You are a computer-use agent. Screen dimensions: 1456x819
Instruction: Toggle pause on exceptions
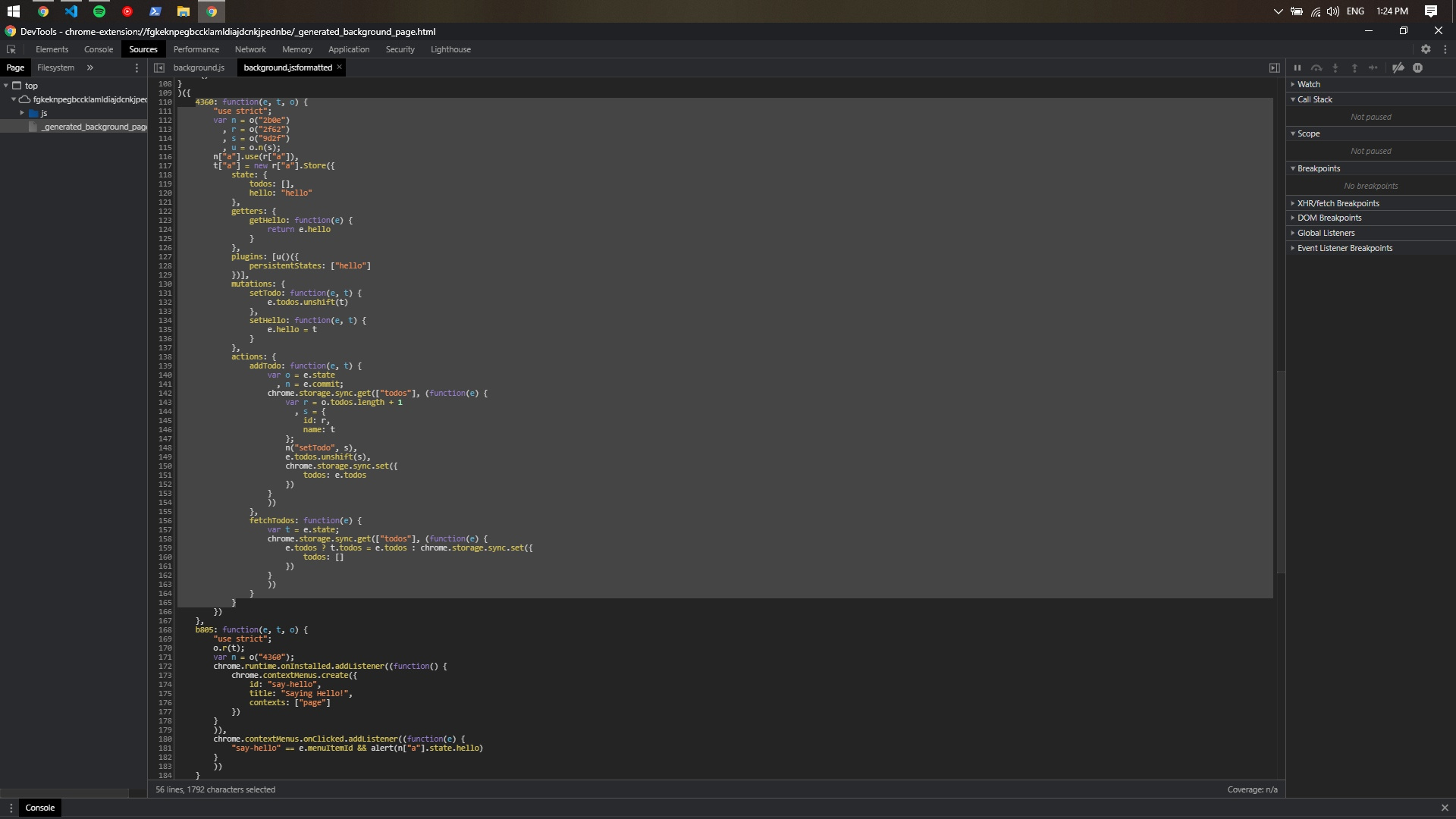click(1417, 67)
